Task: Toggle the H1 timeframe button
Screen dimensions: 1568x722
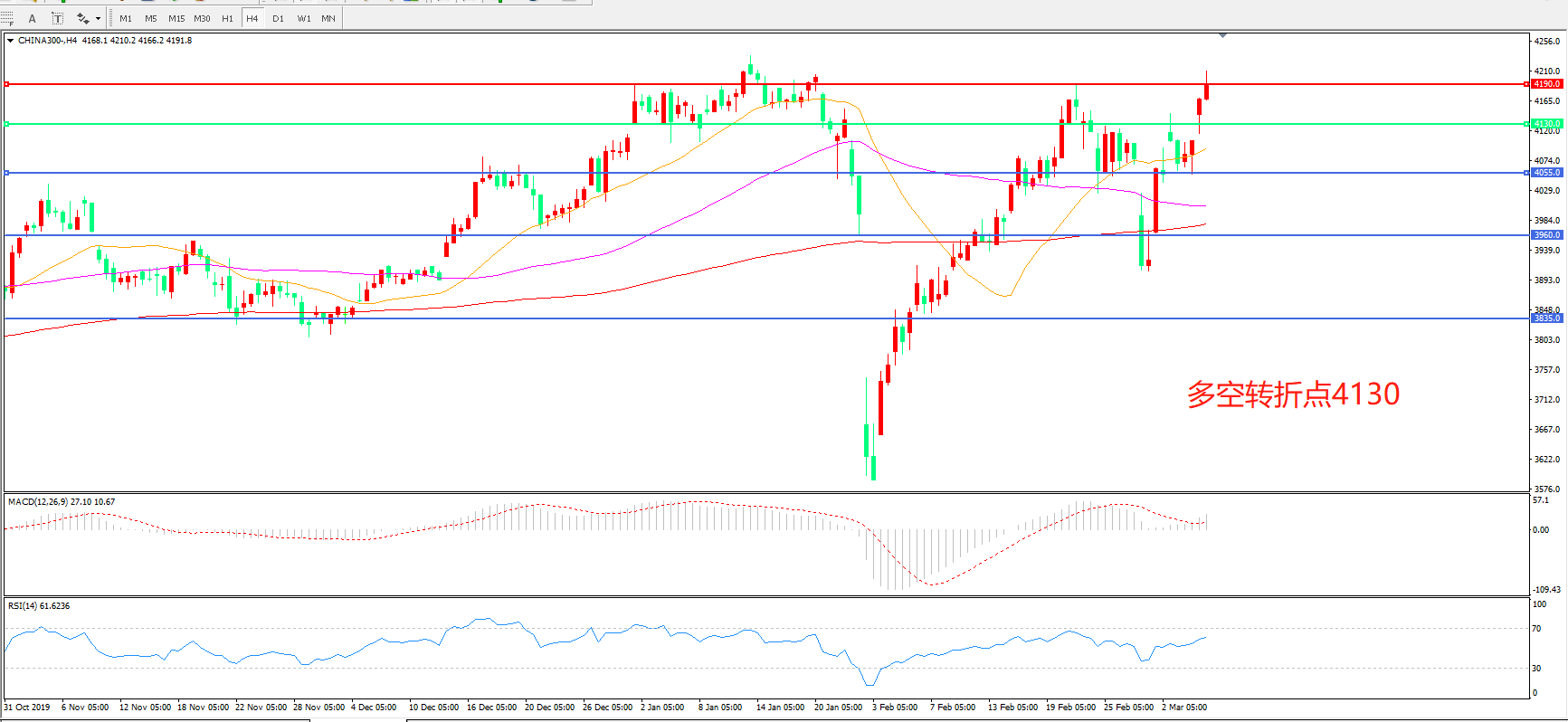Action: (227, 18)
